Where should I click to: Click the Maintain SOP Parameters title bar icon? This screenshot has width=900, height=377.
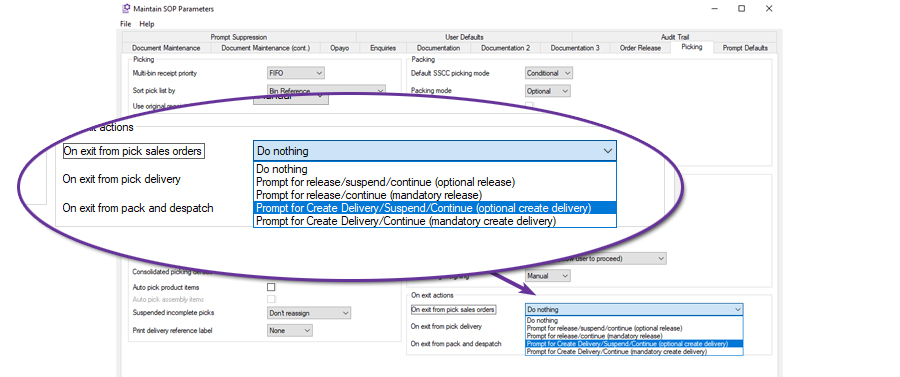click(126, 9)
